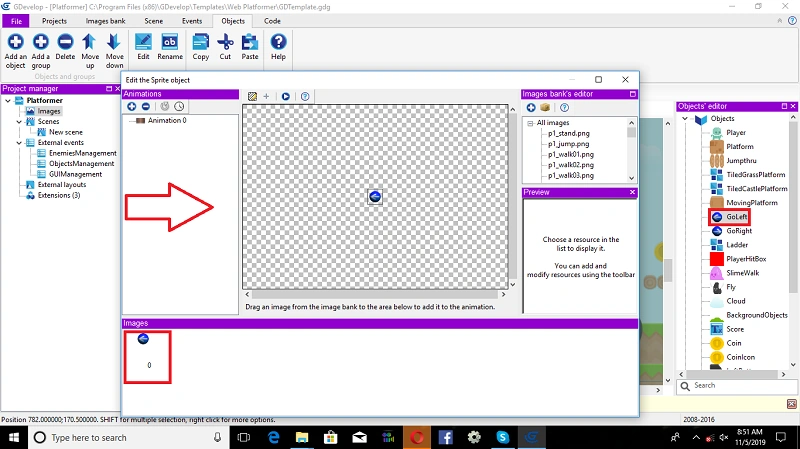Click the taskbar search box
Image resolution: width=800 pixels, height=449 pixels.
(128, 437)
